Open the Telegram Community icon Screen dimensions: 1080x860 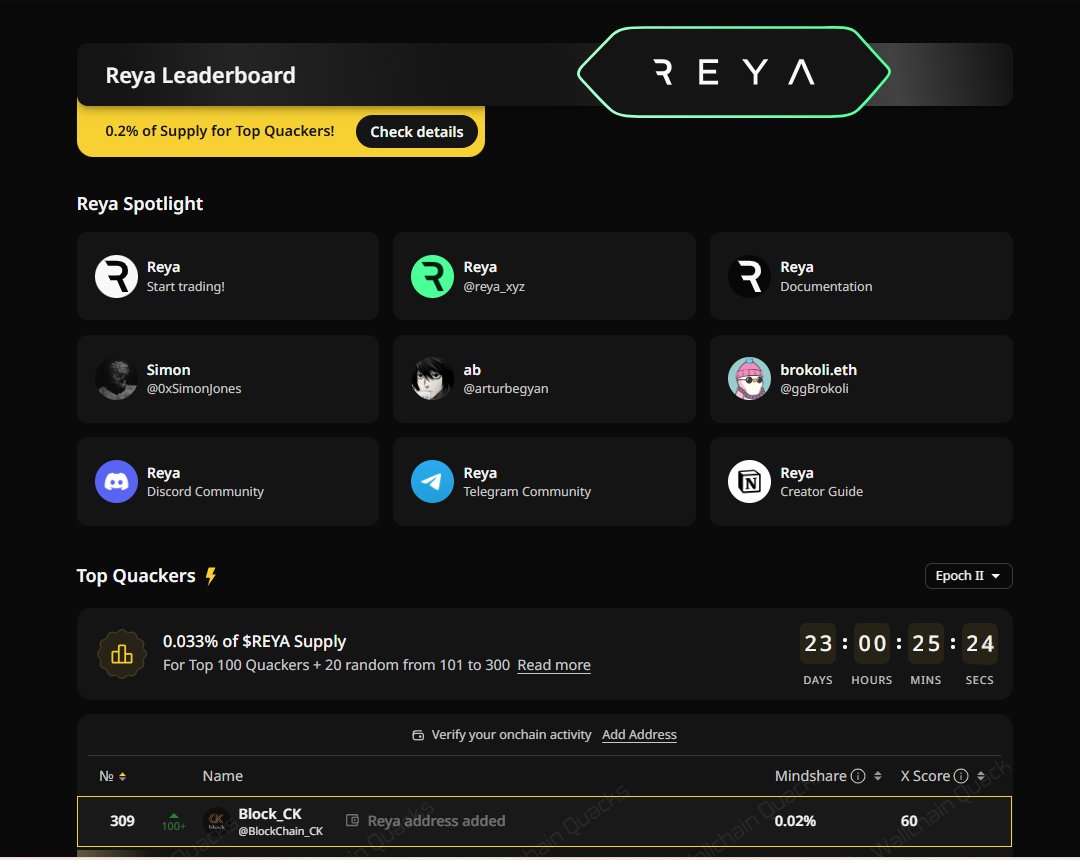click(432, 481)
